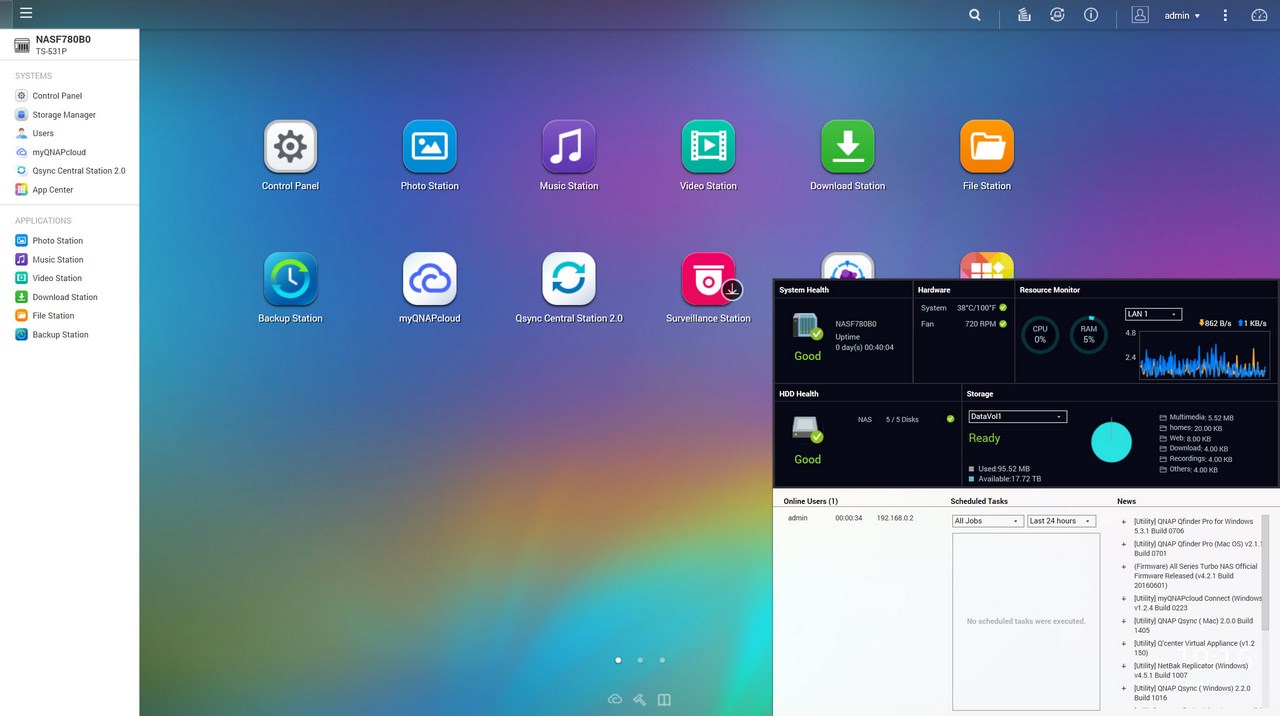The image size is (1280, 716).
Task: Click the network traffic graph
Action: (1204, 355)
